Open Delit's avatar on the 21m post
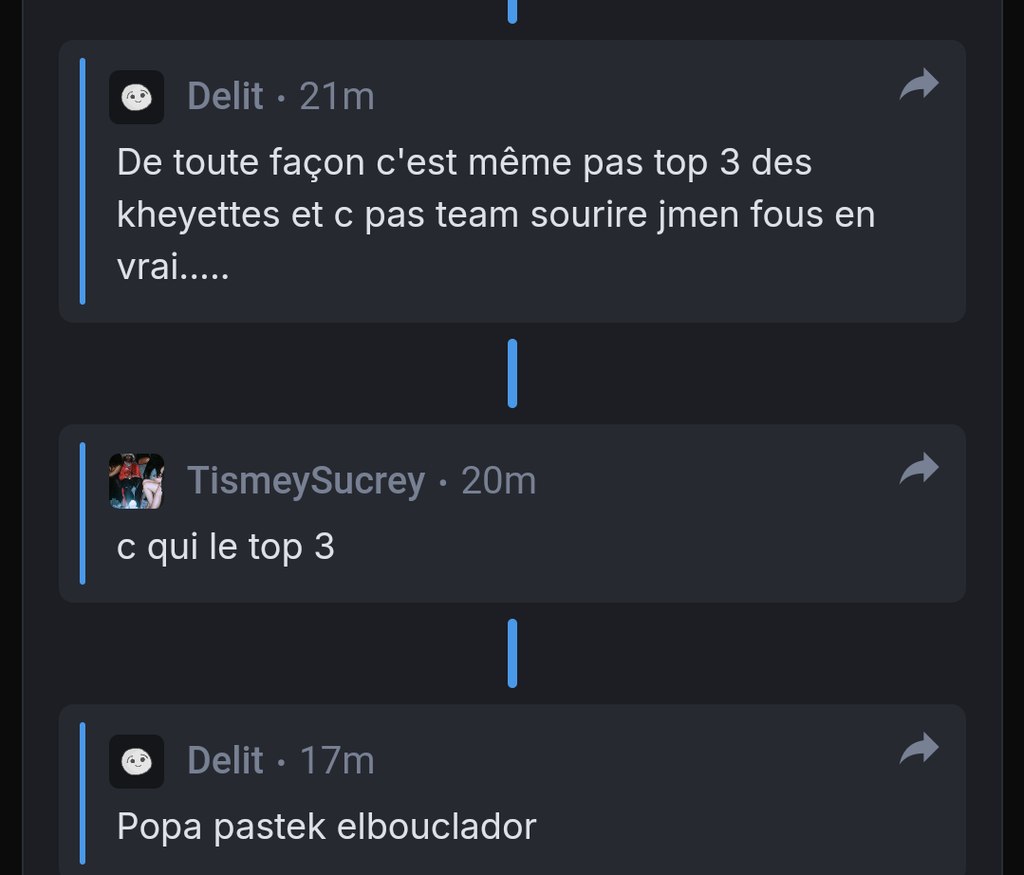 (x=136, y=97)
